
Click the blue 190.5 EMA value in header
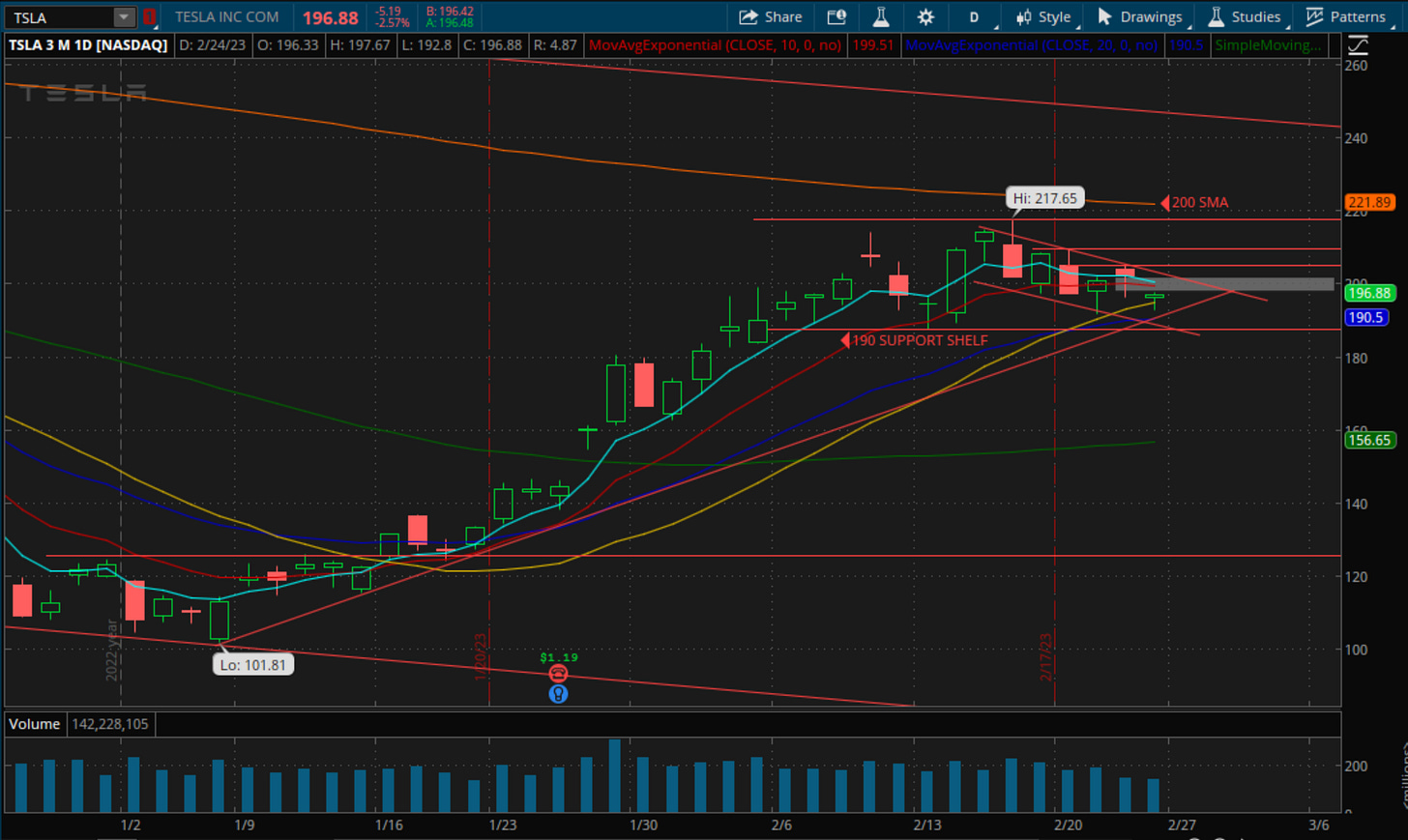tap(1186, 45)
